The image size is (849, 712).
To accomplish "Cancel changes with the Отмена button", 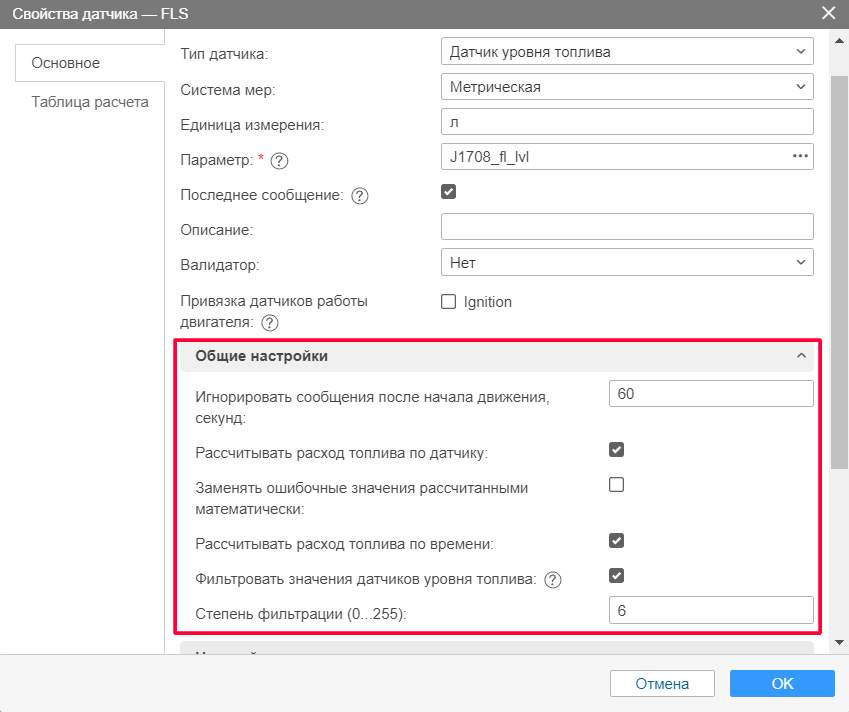I will click(662, 683).
